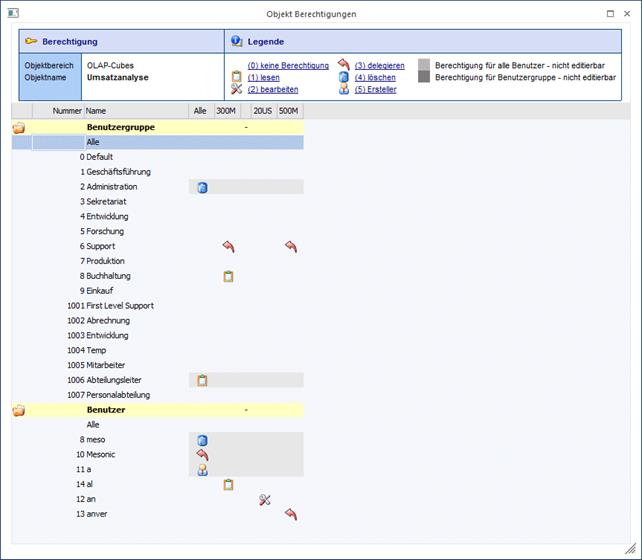
Task: Click the '300M' column header
Action: [227, 111]
